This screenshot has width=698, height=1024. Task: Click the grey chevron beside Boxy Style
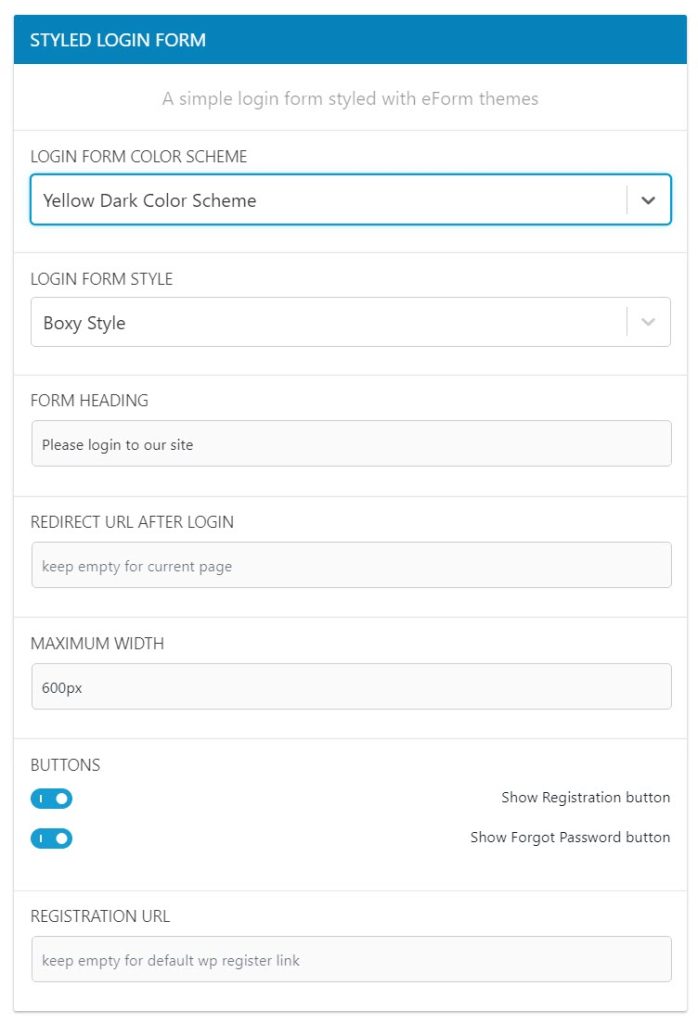(648, 322)
